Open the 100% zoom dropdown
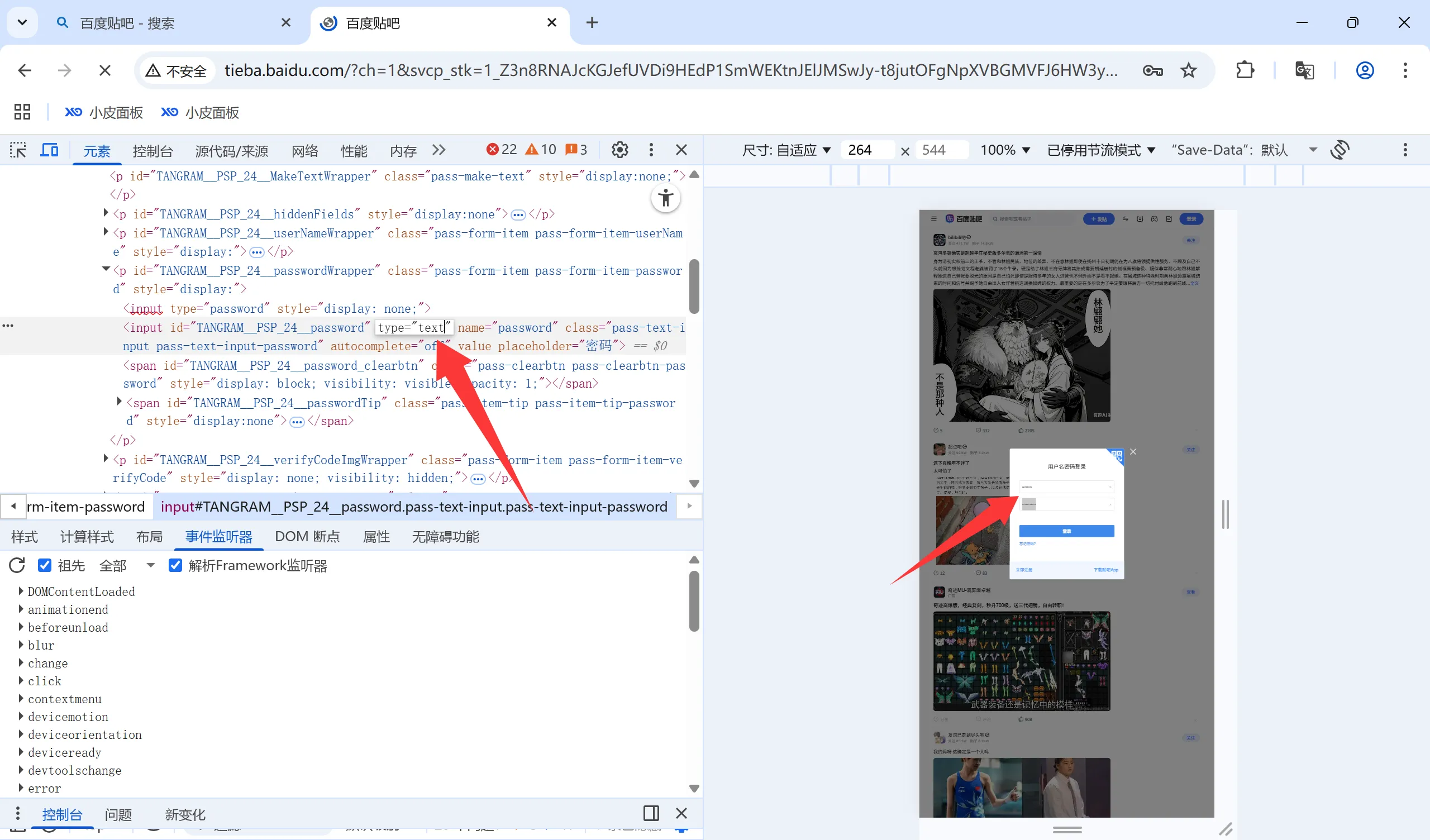Viewport: 1430px width, 840px height. coord(1005,150)
